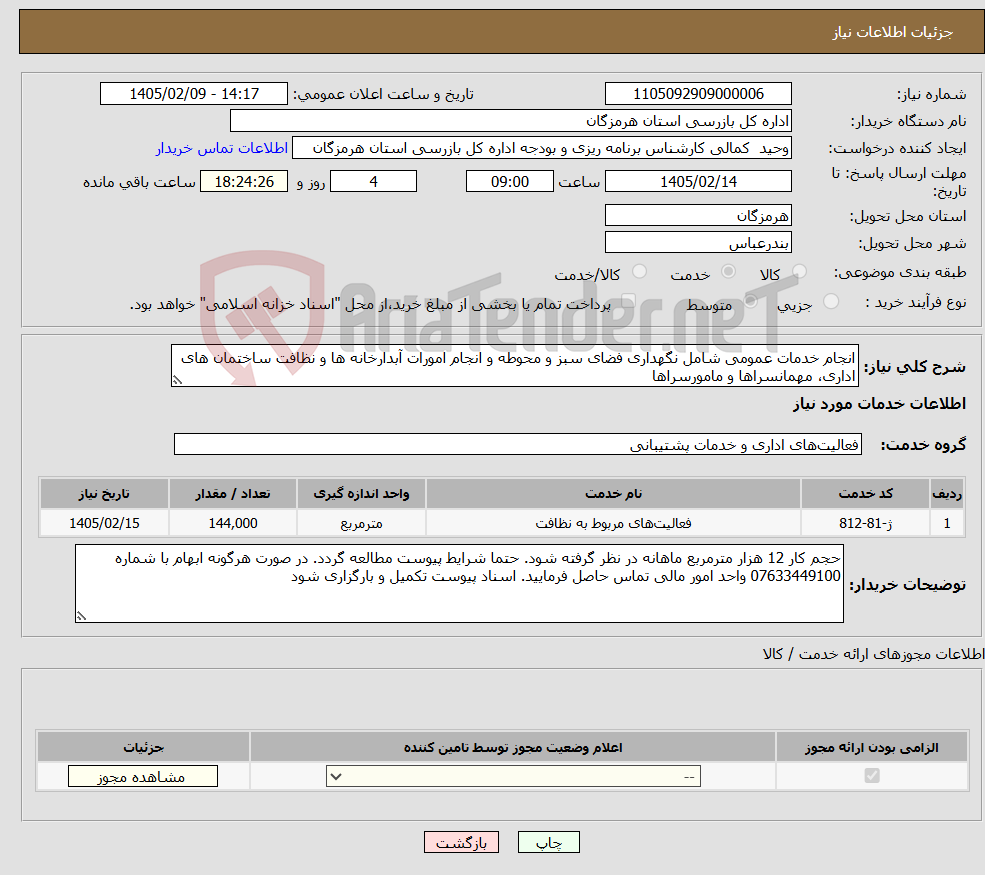The width and height of the screenshot is (985, 875).
Task: Open the permit status dropdown
Action: coord(513,776)
